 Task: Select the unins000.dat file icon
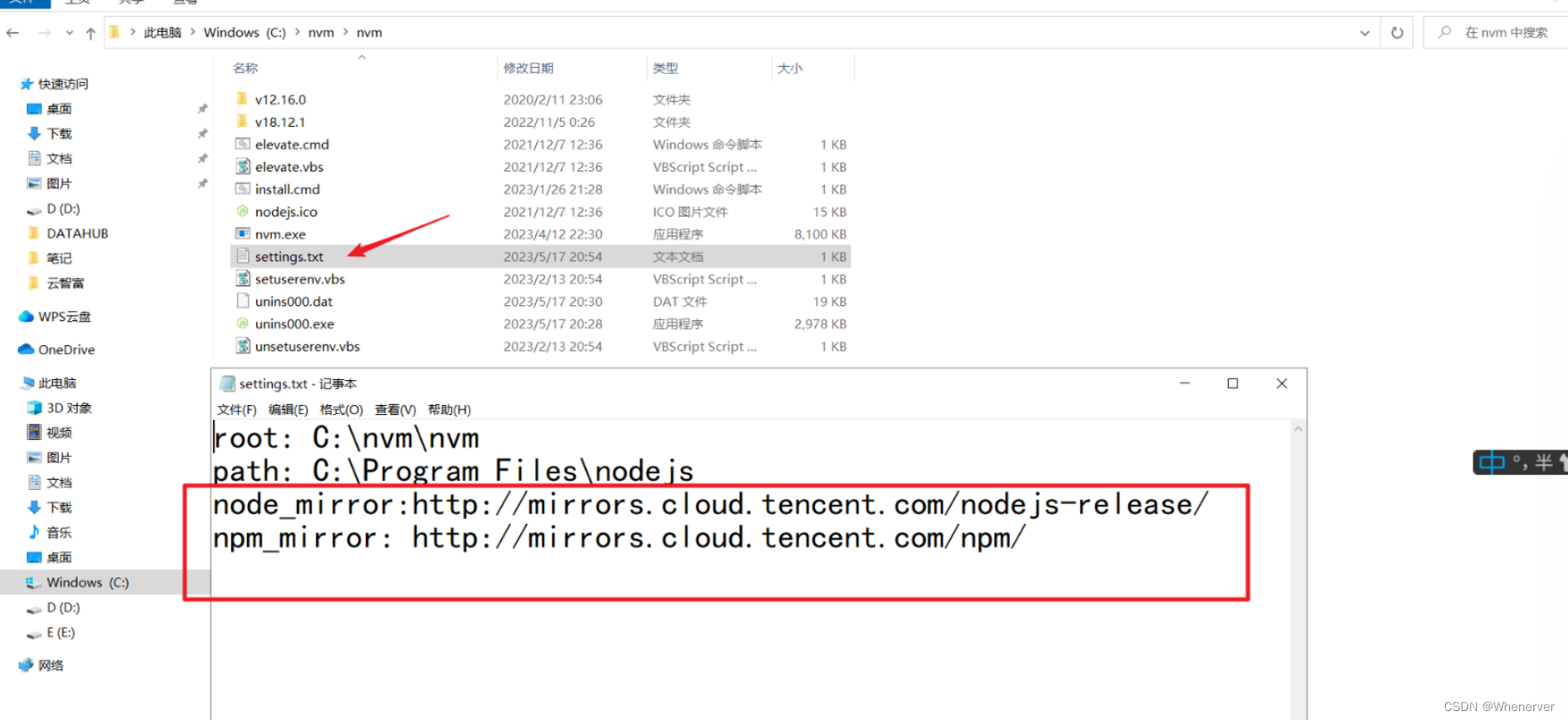242,301
